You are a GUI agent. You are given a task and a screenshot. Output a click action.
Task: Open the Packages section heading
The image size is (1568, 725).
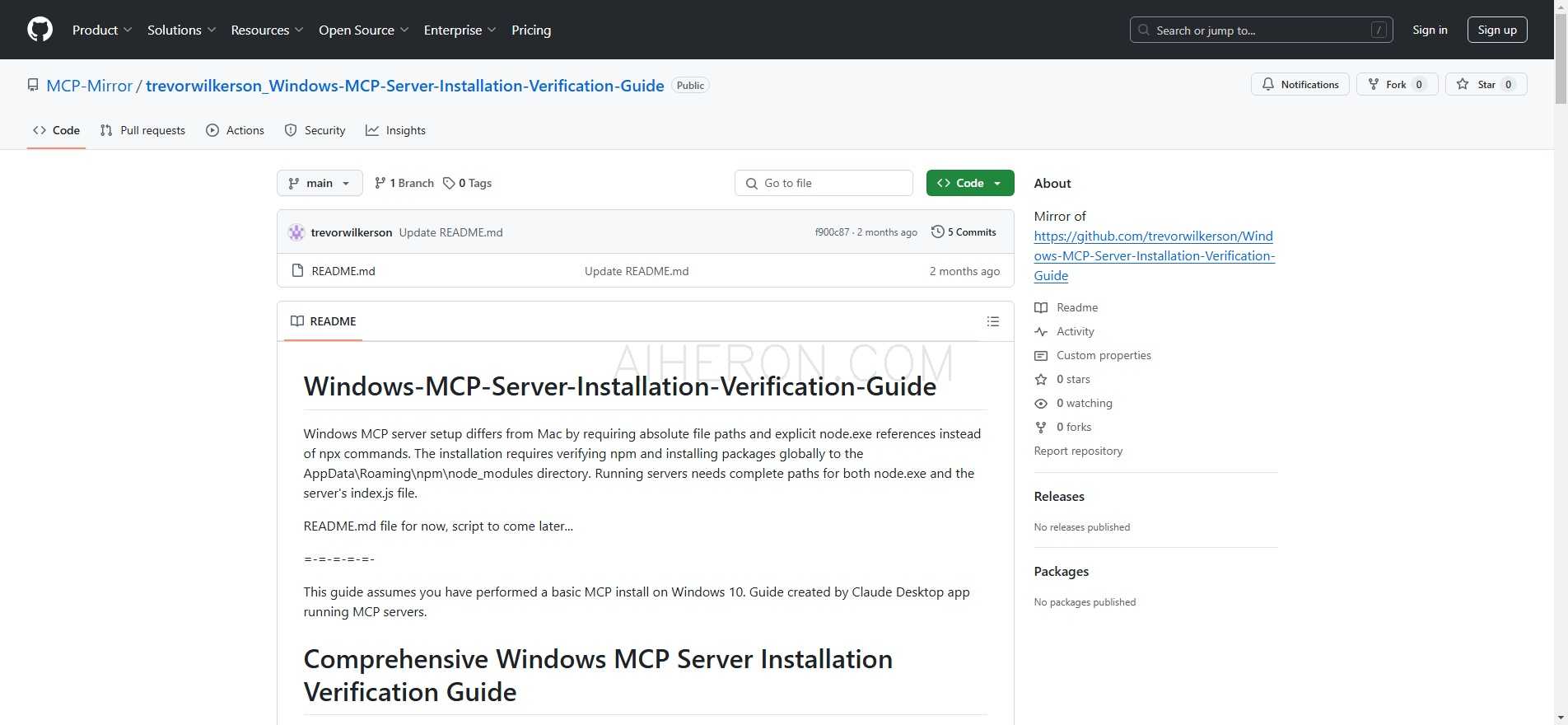(x=1061, y=571)
